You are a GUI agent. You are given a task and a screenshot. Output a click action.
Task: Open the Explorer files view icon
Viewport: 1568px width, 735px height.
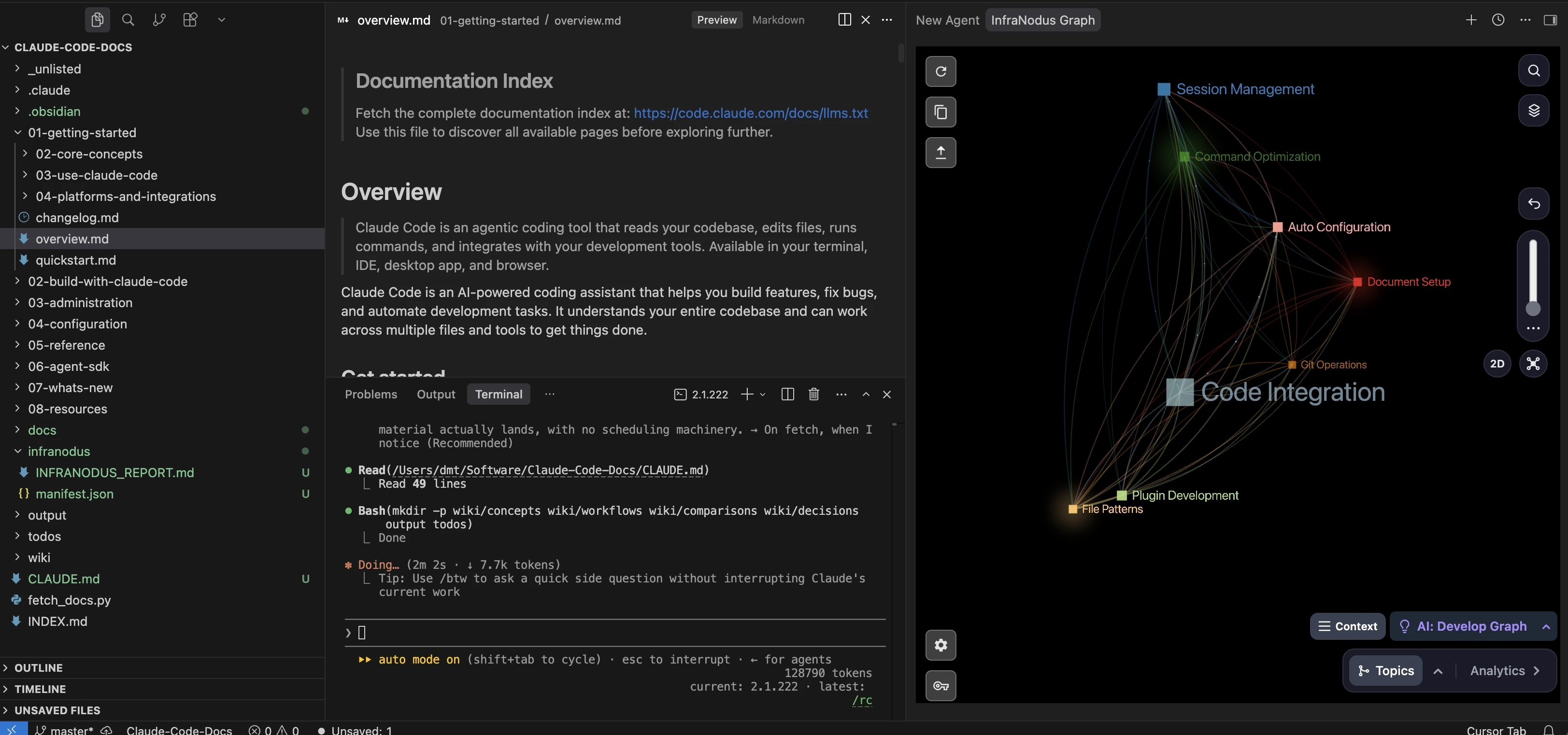(98, 20)
